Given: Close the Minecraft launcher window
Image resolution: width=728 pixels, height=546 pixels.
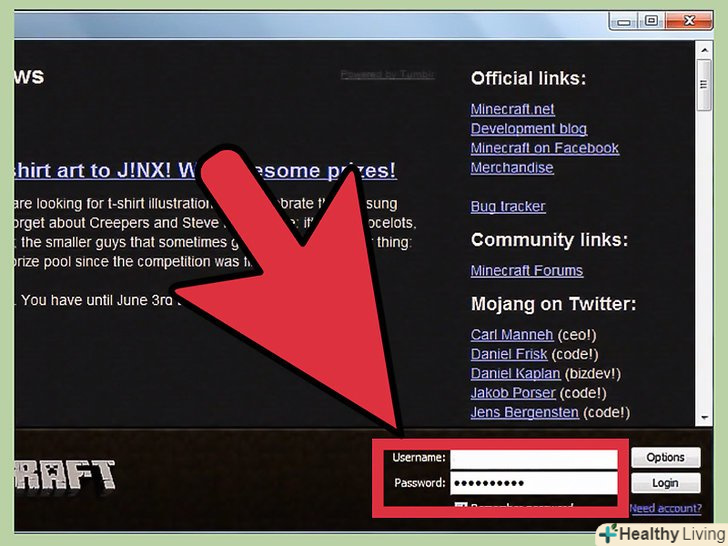Looking at the screenshot, I should coord(689,21).
